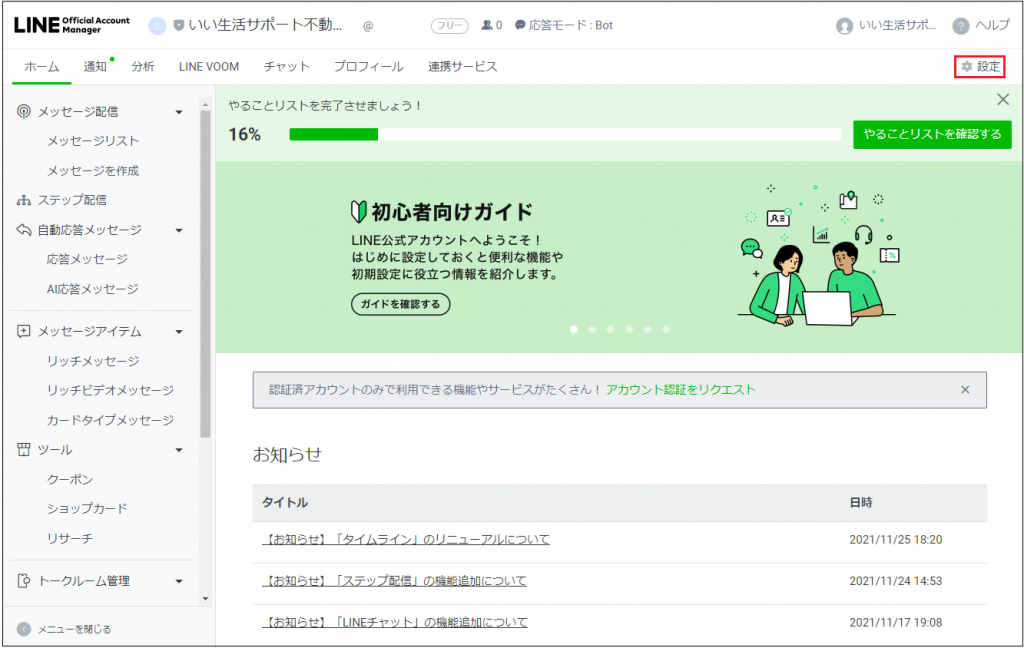This screenshot has height=648, width=1024.
Task: Click the メッセージ配信 broadcast icon
Action: tap(24, 112)
